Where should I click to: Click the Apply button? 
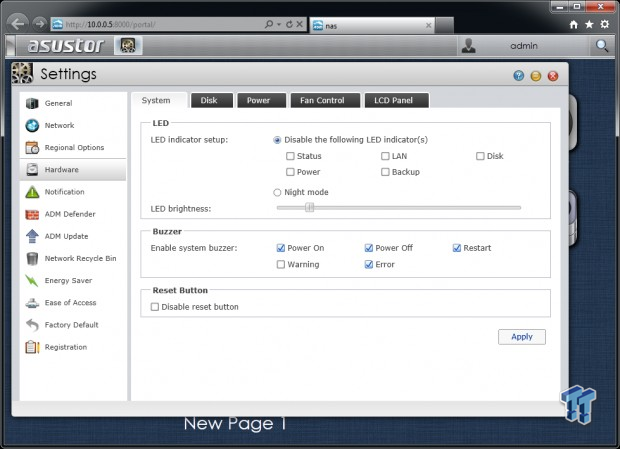pos(522,337)
